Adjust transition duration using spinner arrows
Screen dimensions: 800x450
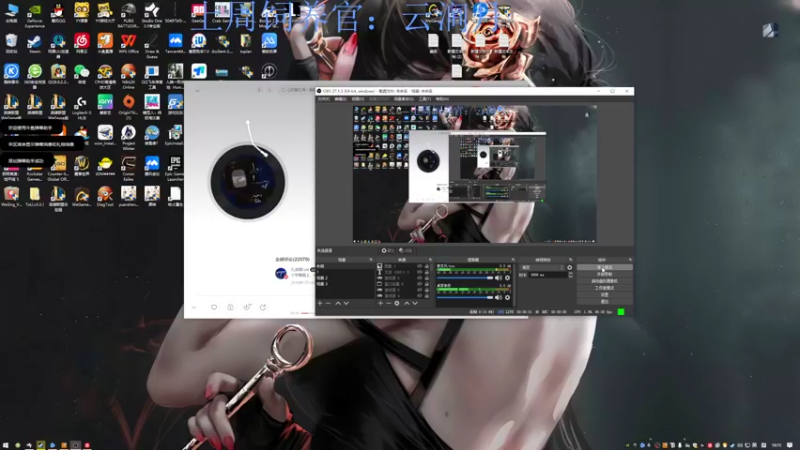coord(570,275)
